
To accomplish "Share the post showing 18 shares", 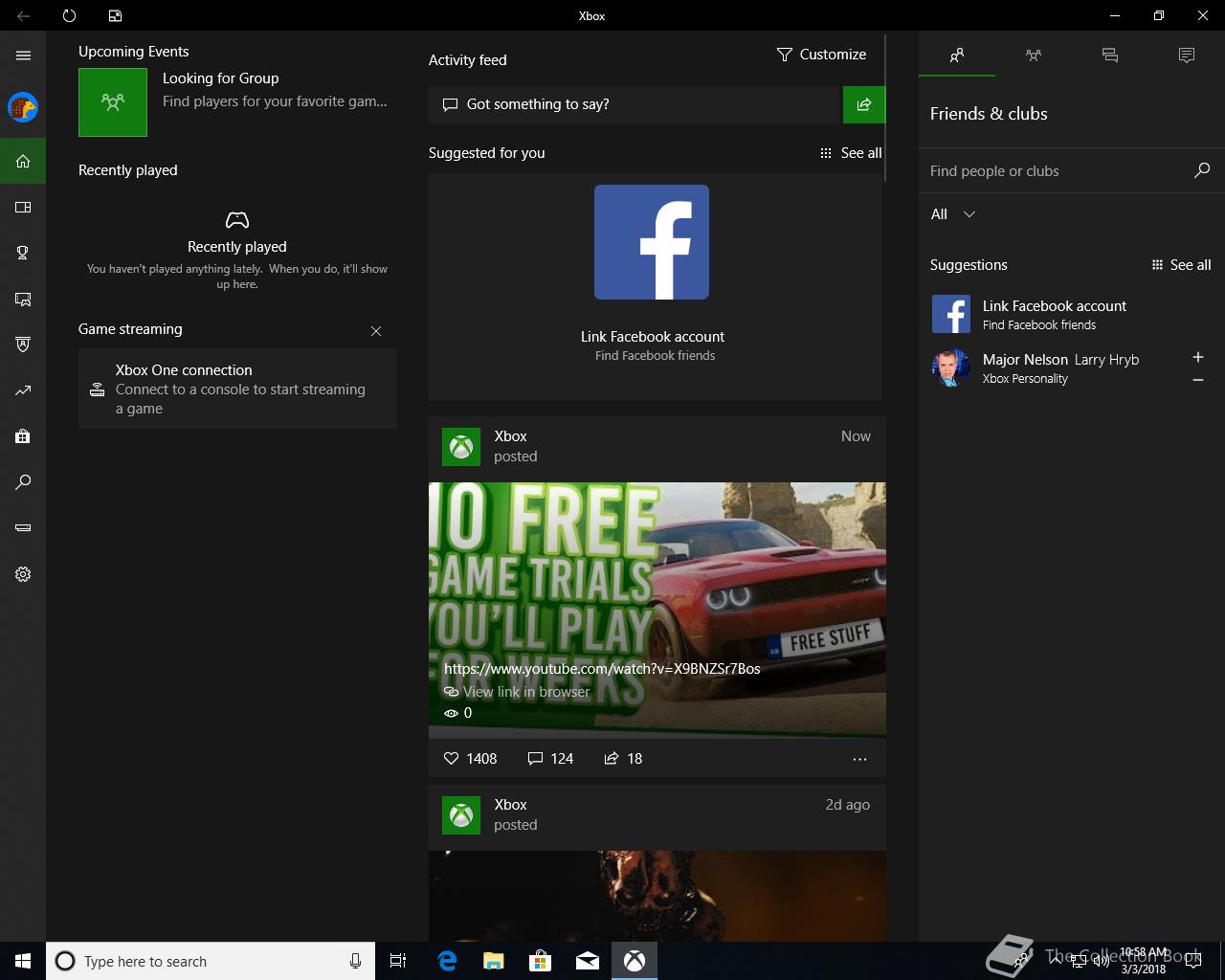I will pyautogui.click(x=623, y=758).
